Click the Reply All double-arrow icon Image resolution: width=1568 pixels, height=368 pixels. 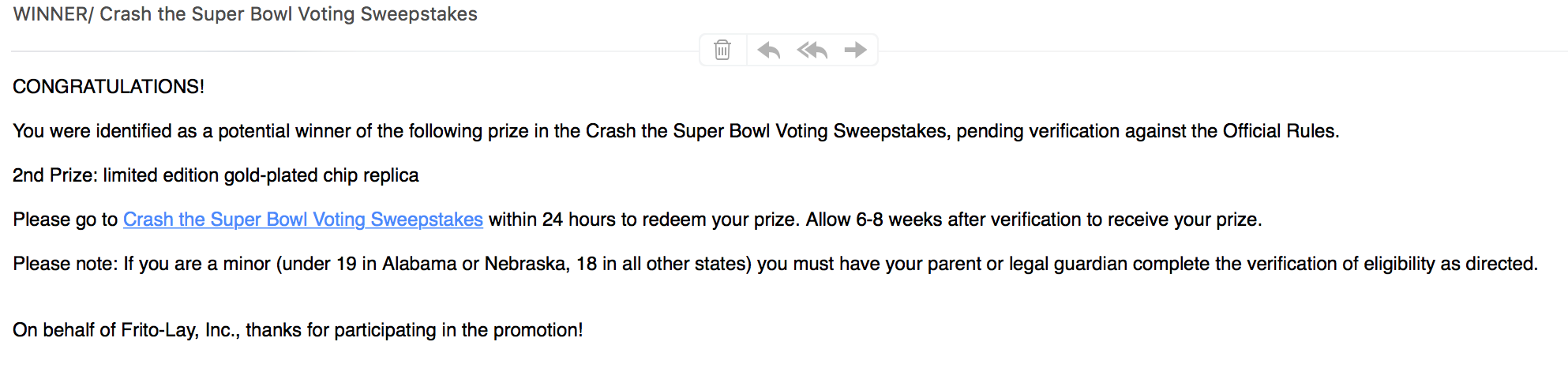812,51
